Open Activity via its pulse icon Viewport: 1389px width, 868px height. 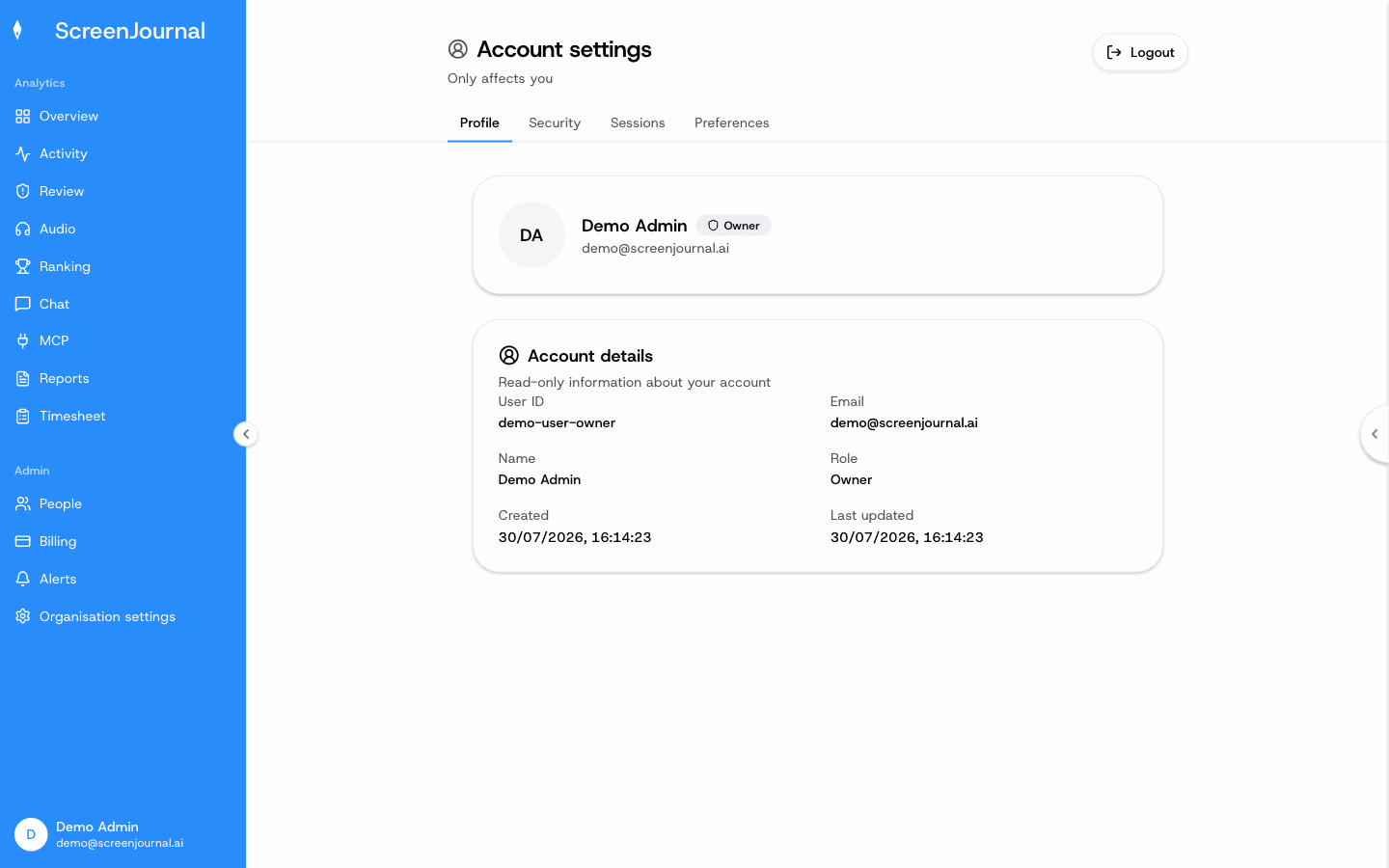tap(23, 154)
